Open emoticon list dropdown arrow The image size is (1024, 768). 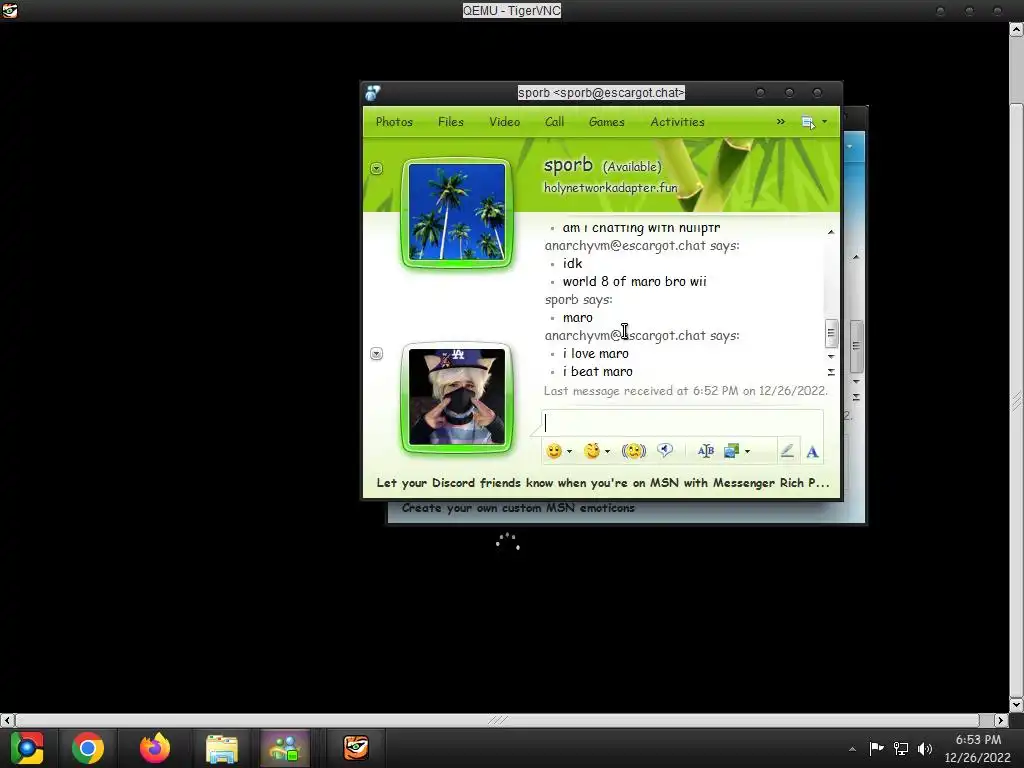click(x=569, y=451)
